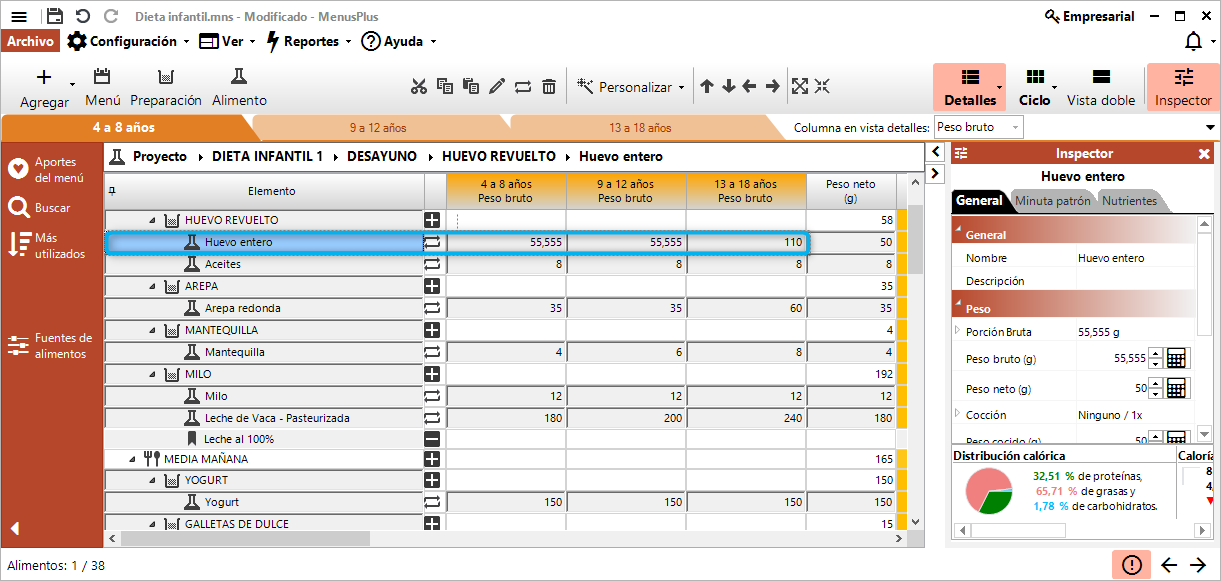1221x581 pixels.
Task: Close the Inspector panel
Action: click(x=1204, y=154)
